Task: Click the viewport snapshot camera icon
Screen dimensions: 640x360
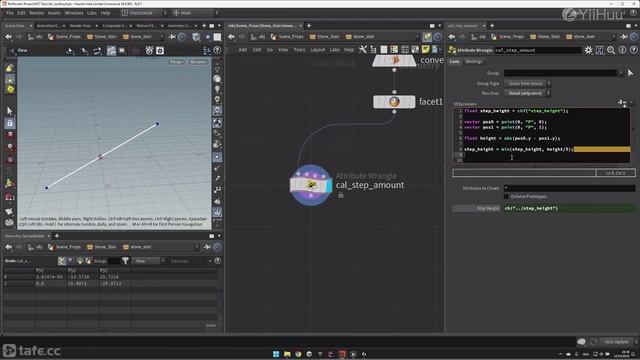Action: (160, 51)
